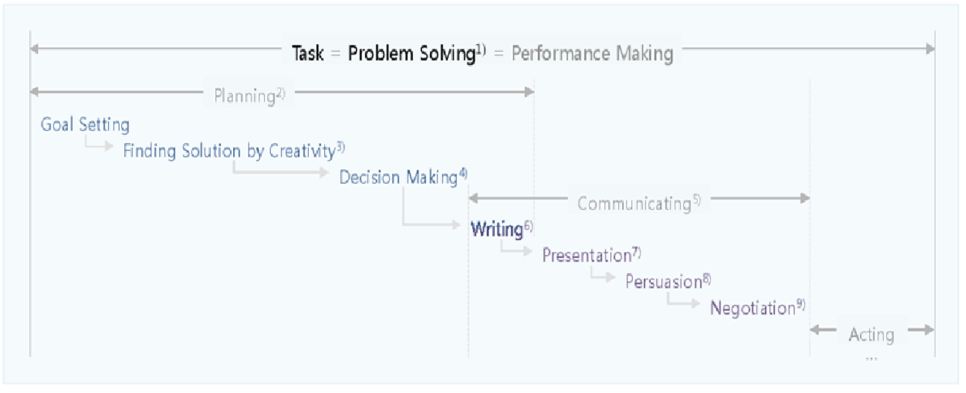Click arrow leading into Decision Making
966x393 pixels.
(281, 169)
